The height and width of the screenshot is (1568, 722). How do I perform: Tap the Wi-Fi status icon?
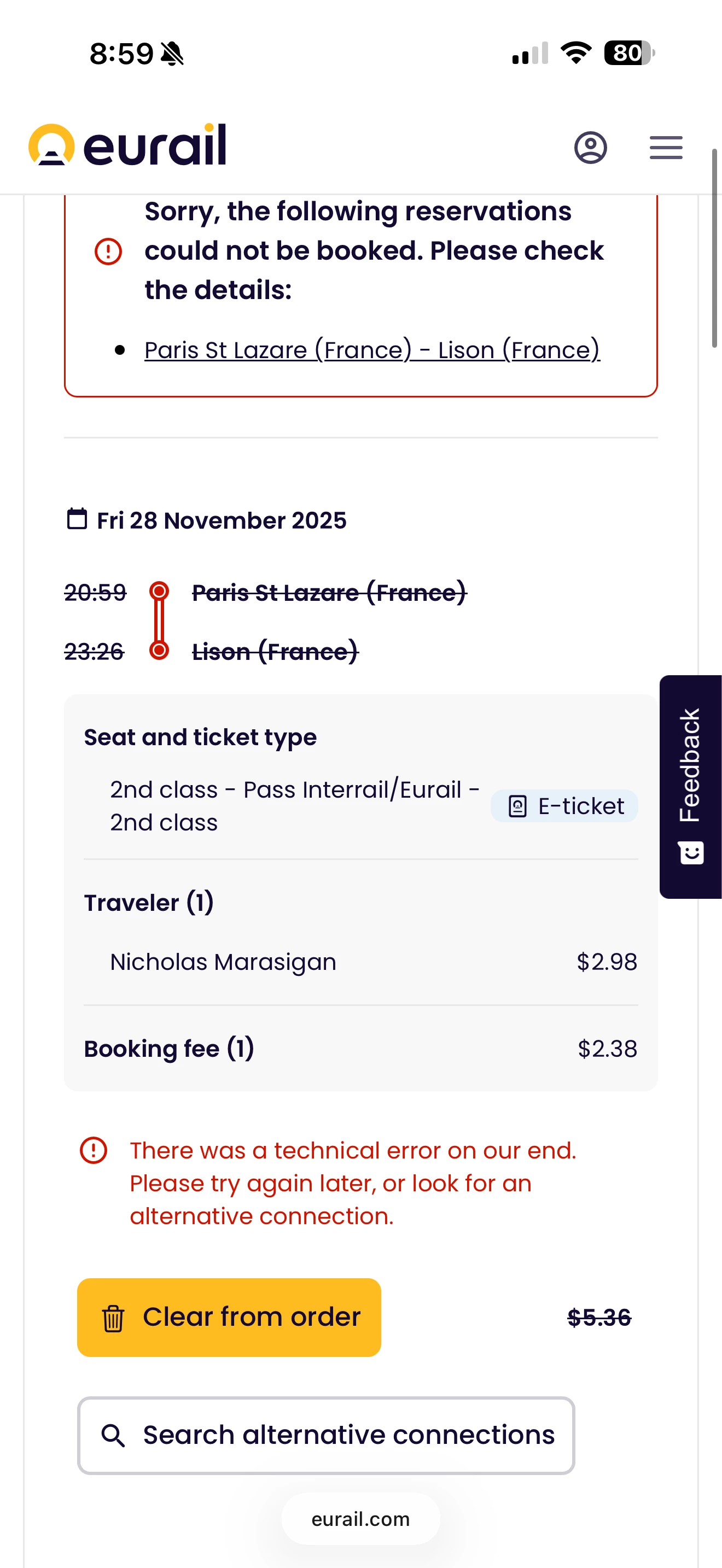pos(576,53)
